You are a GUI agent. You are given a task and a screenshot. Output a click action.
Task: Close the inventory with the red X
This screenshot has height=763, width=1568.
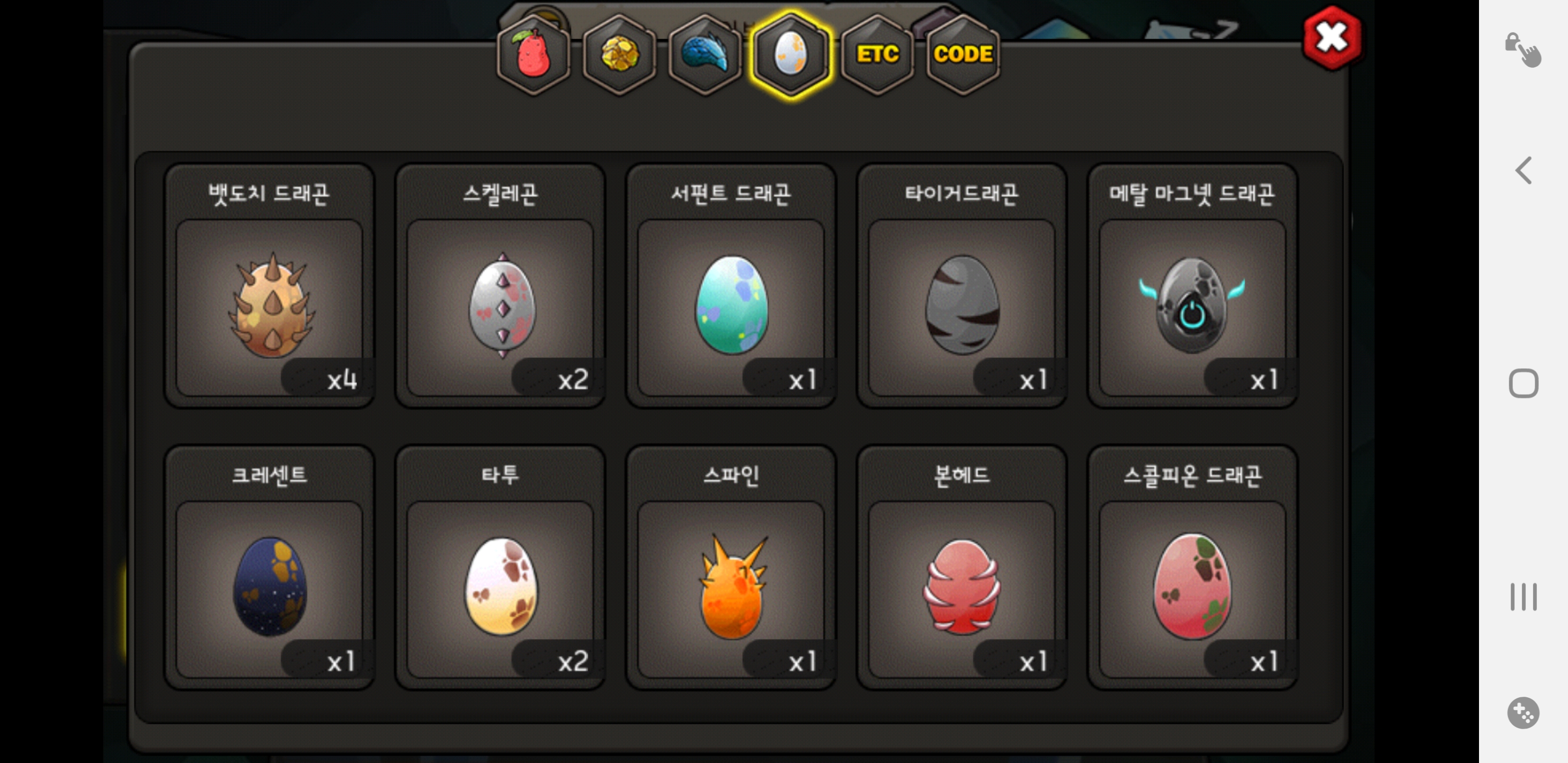pyautogui.click(x=1332, y=38)
